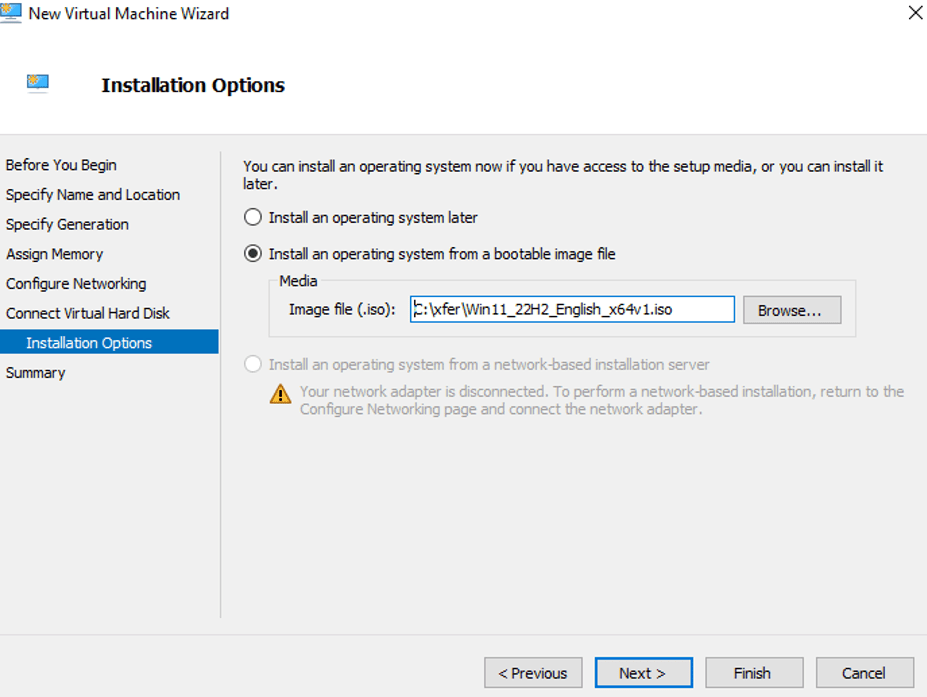Viewport: 927px width, 697px height.
Task: Go to Connect Virtual Hard Disk step
Action: click(x=88, y=313)
